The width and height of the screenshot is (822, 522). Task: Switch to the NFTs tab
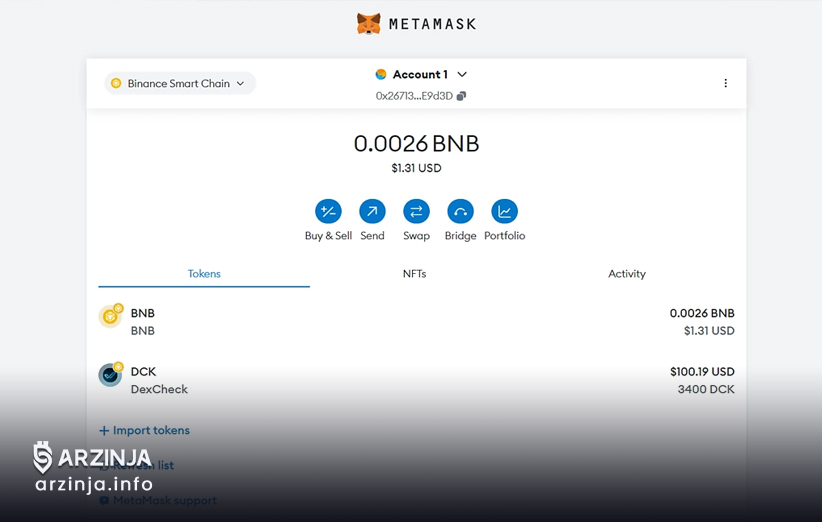[414, 274]
